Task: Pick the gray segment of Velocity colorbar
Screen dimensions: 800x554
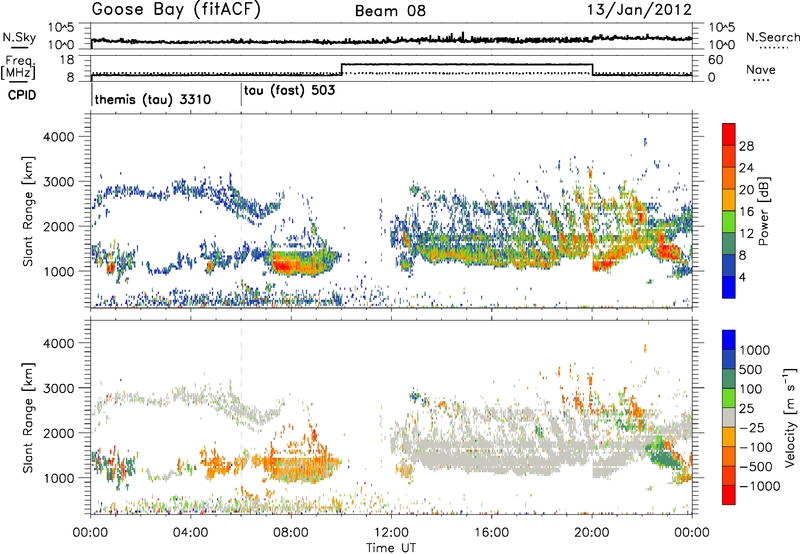Action: [x=729, y=417]
